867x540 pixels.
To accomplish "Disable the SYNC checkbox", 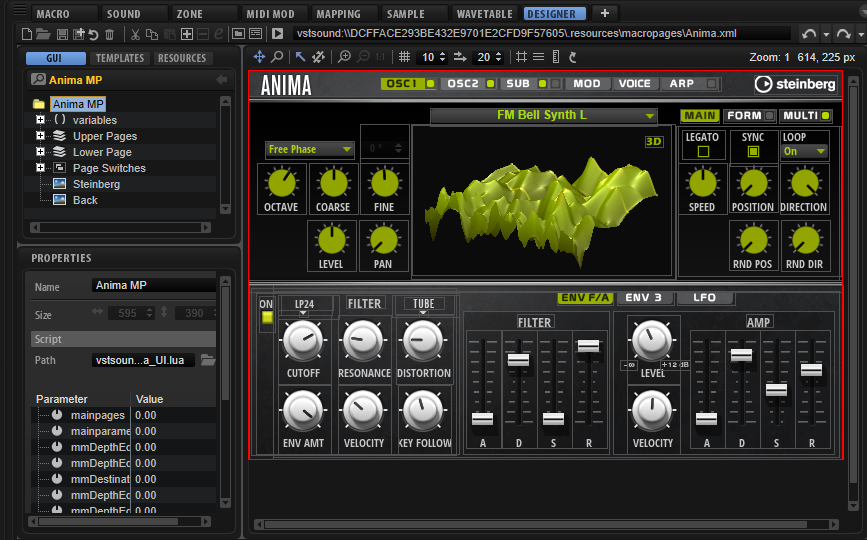I will [753, 151].
